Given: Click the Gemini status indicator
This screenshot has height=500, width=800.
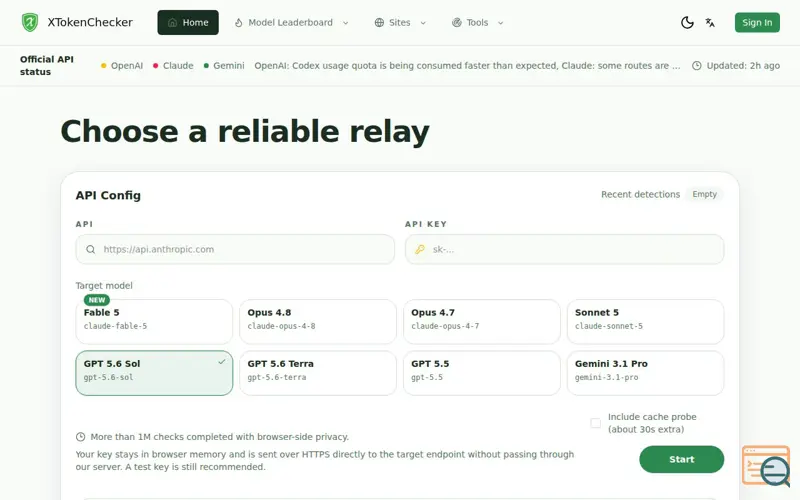Looking at the screenshot, I should [224, 66].
